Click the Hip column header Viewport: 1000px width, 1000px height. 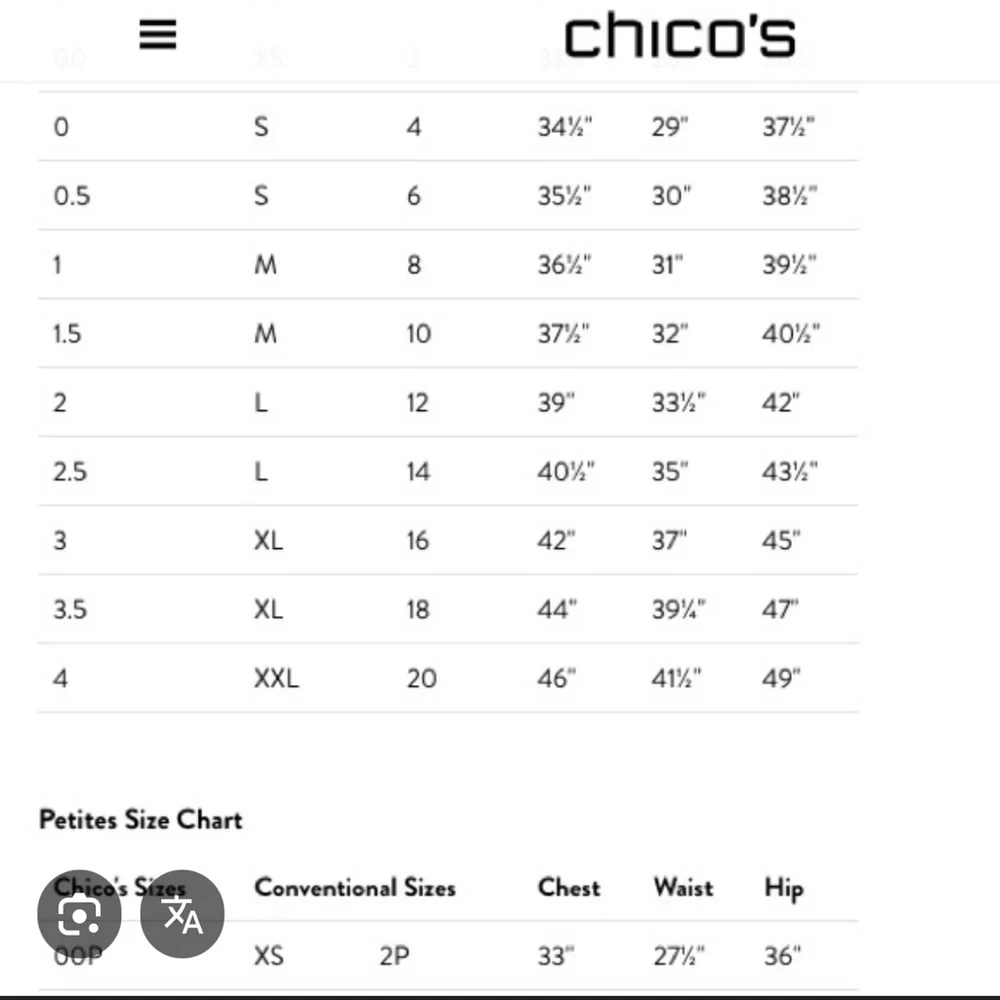click(784, 889)
